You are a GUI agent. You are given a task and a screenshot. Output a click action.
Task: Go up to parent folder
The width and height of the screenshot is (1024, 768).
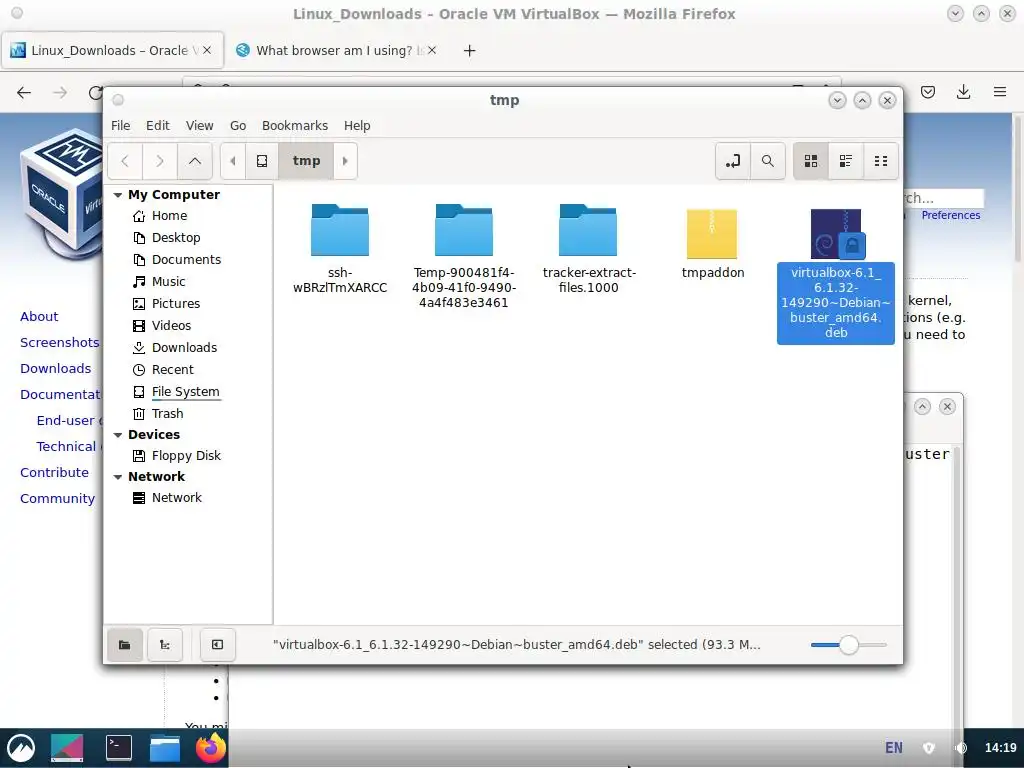point(195,161)
